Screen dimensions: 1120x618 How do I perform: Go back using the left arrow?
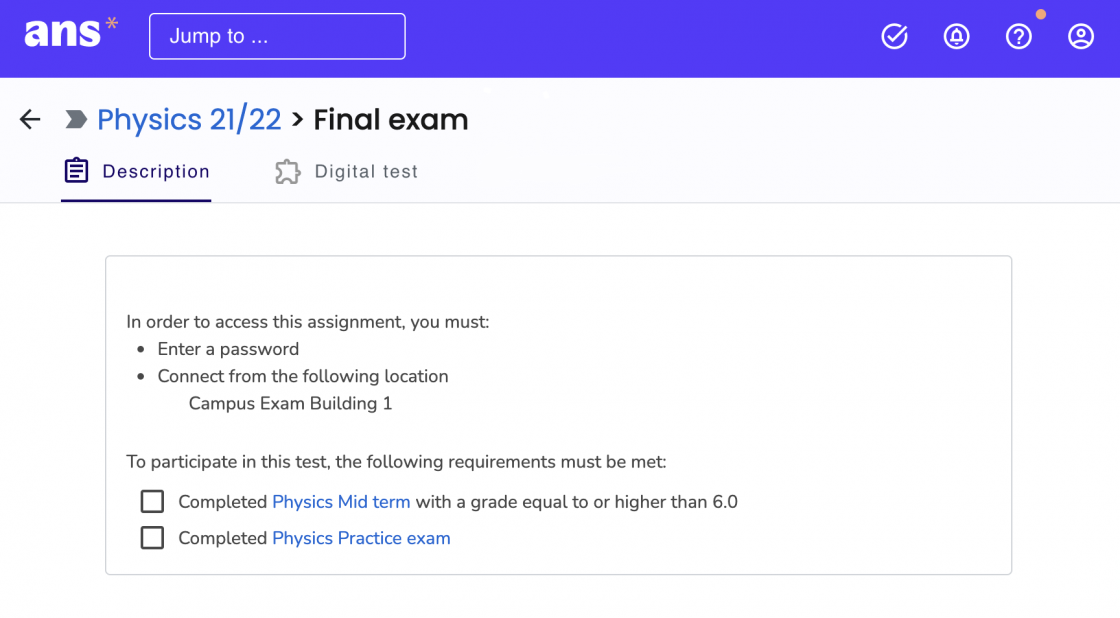pyautogui.click(x=30, y=119)
